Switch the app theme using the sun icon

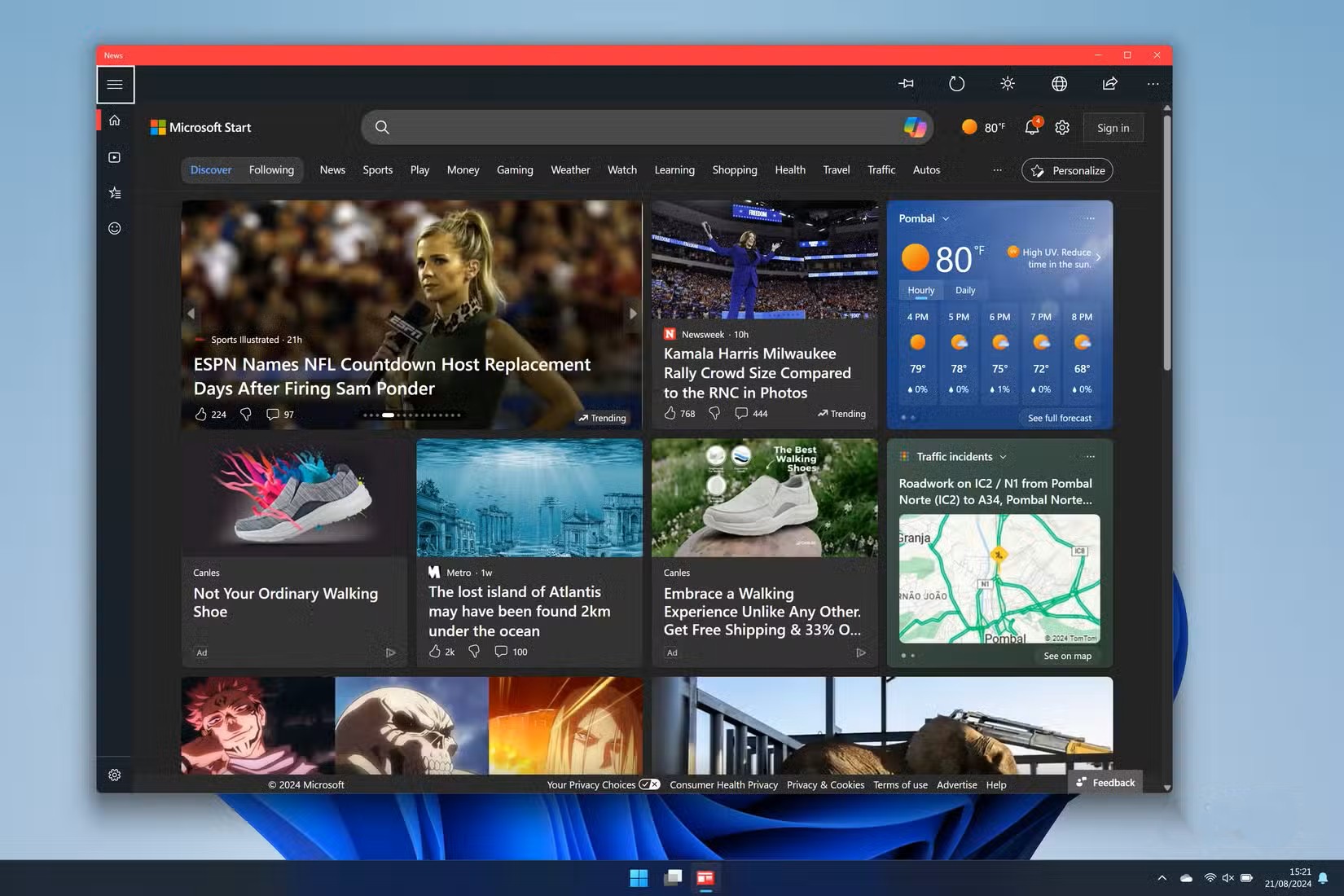[1007, 83]
